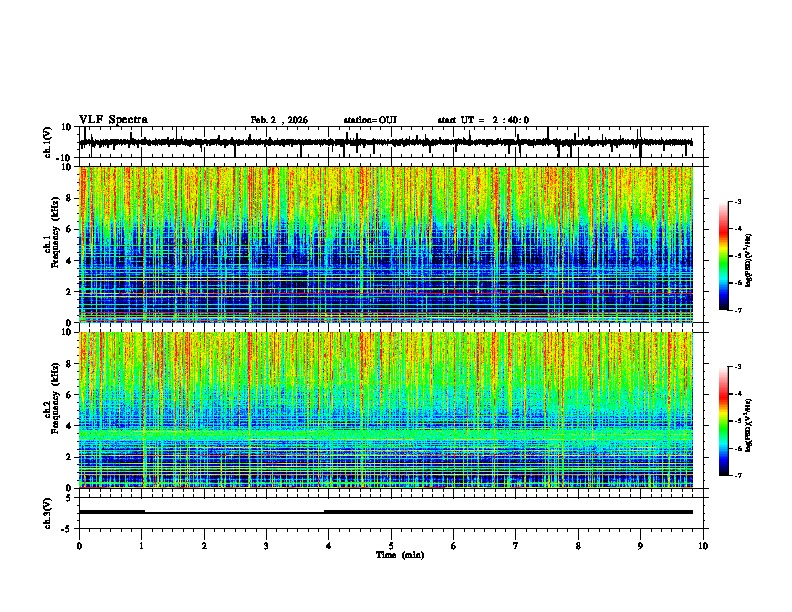The image size is (792, 612).
Task: Click the 'start UT = 2 :40: 0' text
Action: pyautogui.click(x=483, y=120)
